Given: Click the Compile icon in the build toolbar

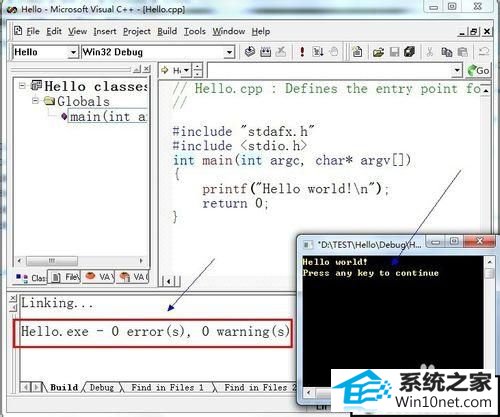Looking at the screenshot, I should pos(250,52).
